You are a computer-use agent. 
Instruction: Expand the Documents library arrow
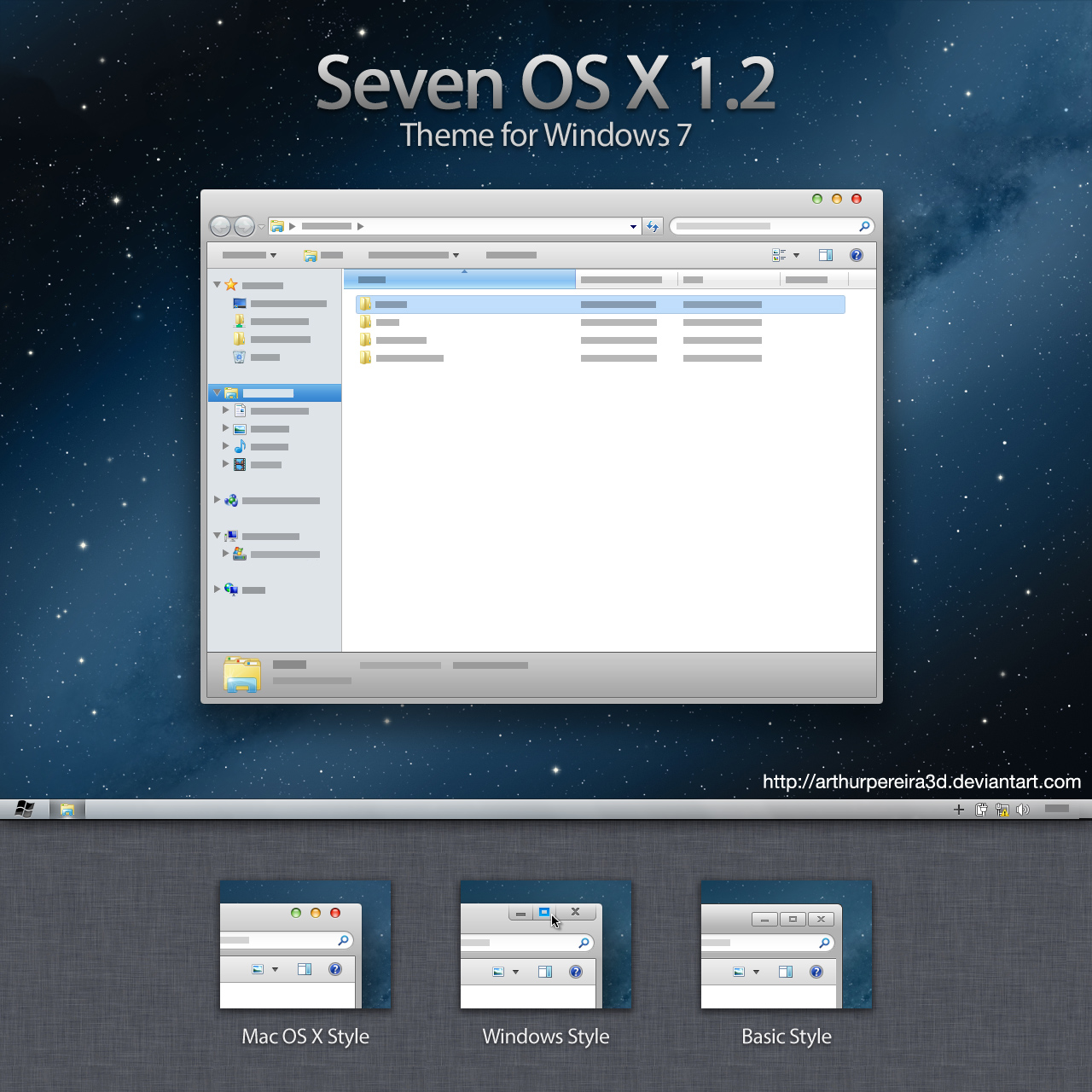pyautogui.click(x=226, y=410)
